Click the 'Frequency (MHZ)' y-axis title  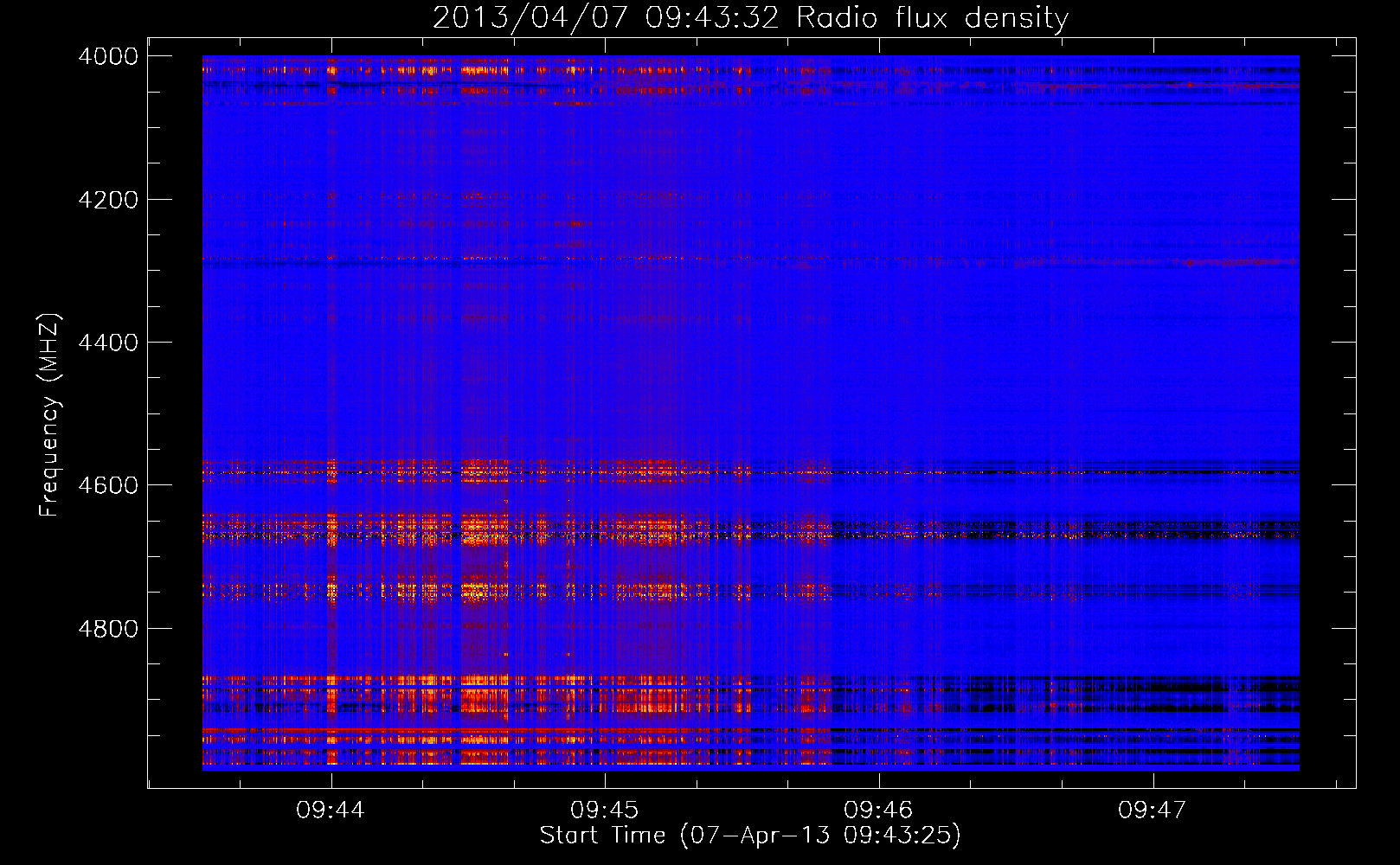tap(49, 415)
